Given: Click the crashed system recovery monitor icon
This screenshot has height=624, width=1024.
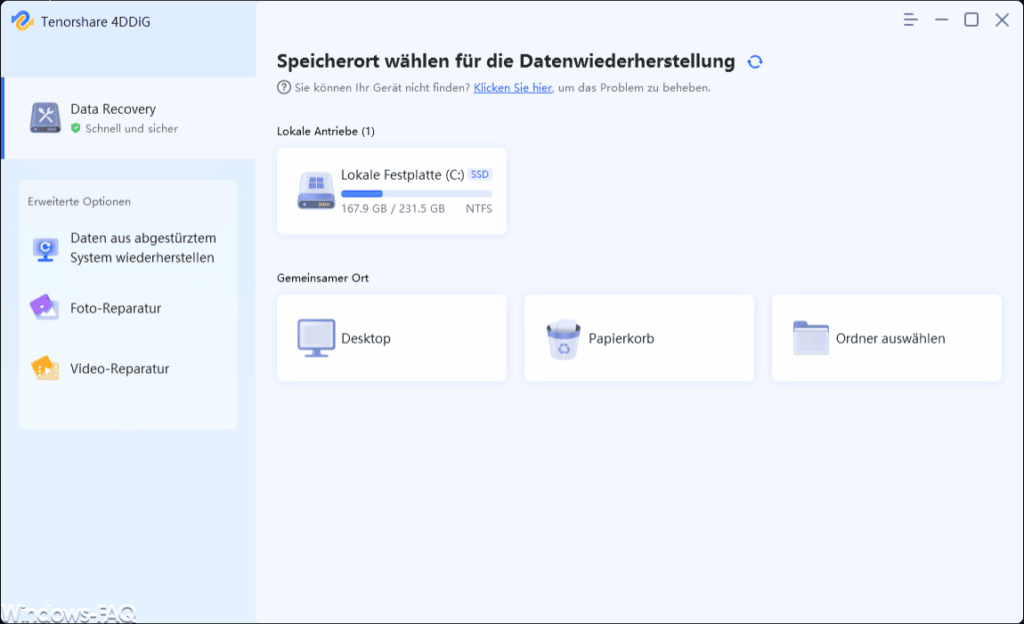Looking at the screenshot, I should (x=45, y=249).
